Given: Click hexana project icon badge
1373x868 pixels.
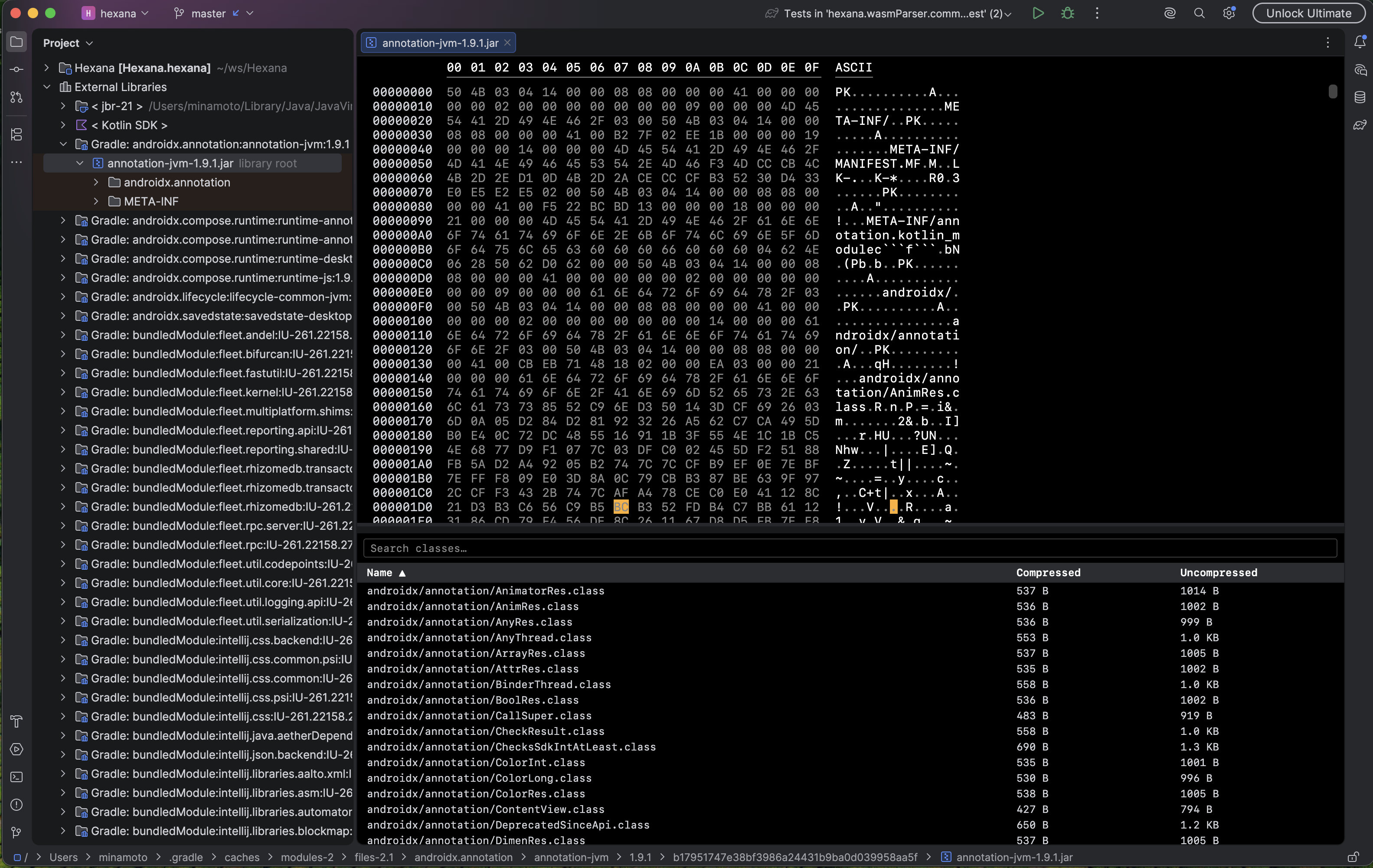Looking at the screenshot, I should tap(88, 13).
